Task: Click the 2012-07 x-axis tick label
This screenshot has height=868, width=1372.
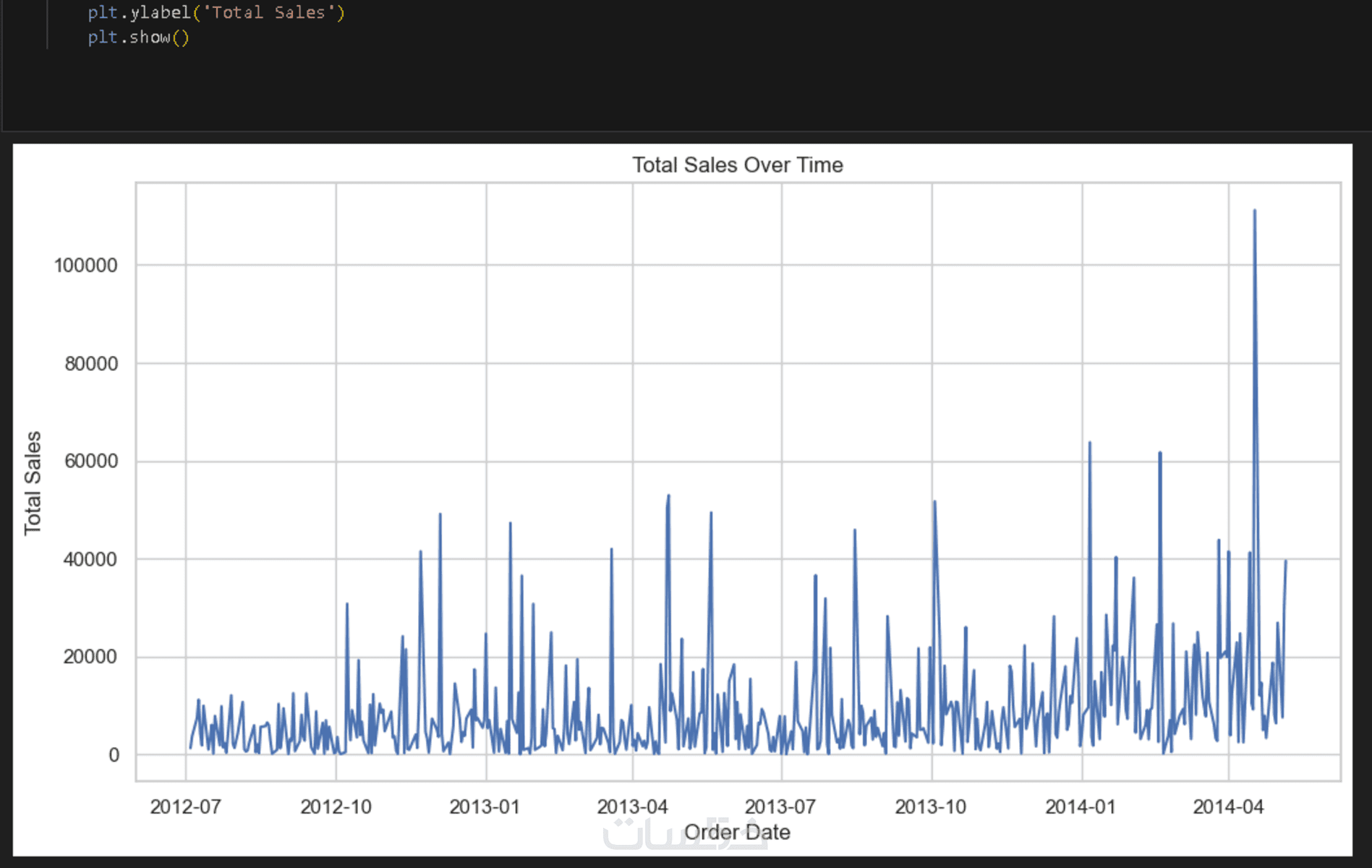Action: click(185, 807)
